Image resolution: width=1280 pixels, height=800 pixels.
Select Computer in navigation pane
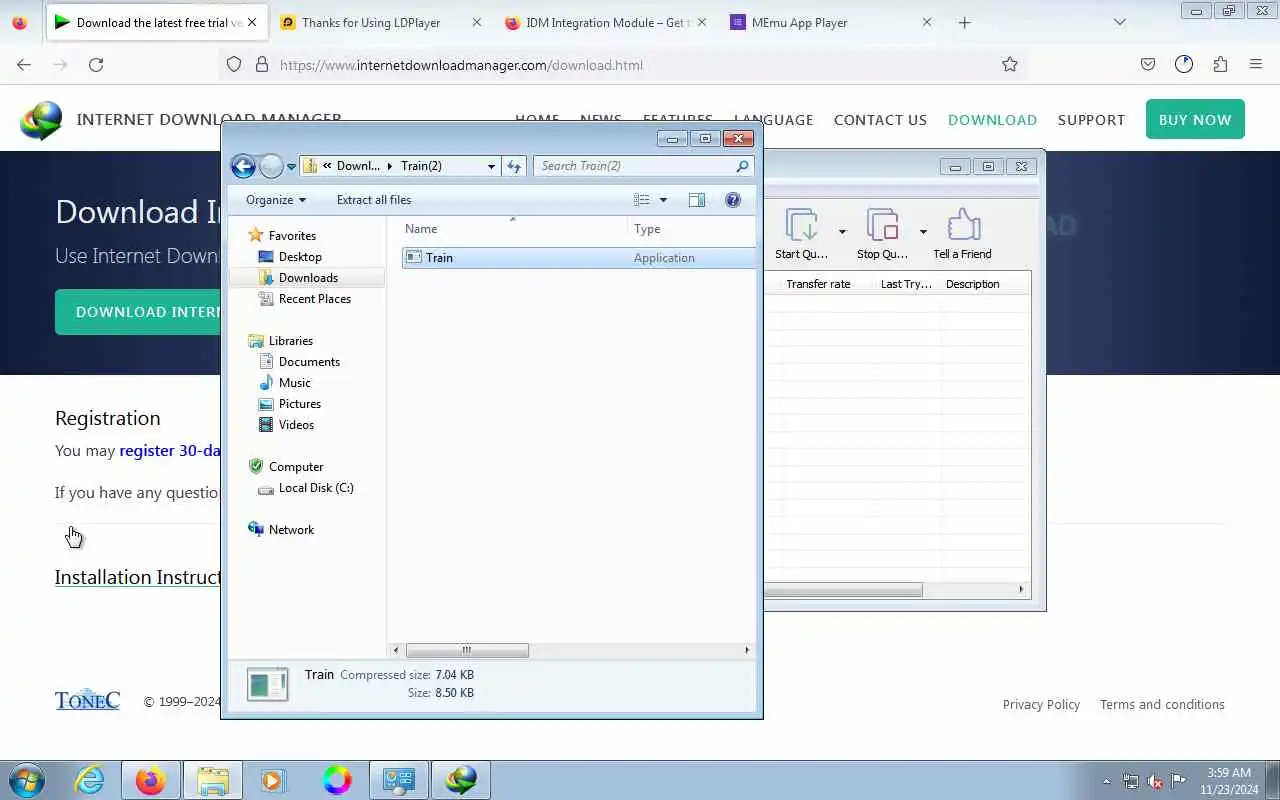point(296,467)
